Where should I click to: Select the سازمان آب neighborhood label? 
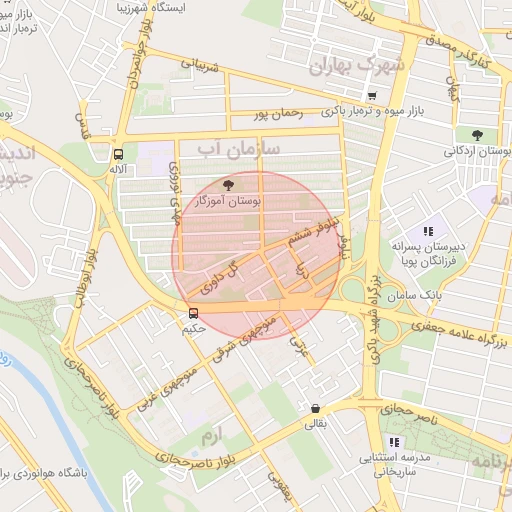click(x=238, y=150)
